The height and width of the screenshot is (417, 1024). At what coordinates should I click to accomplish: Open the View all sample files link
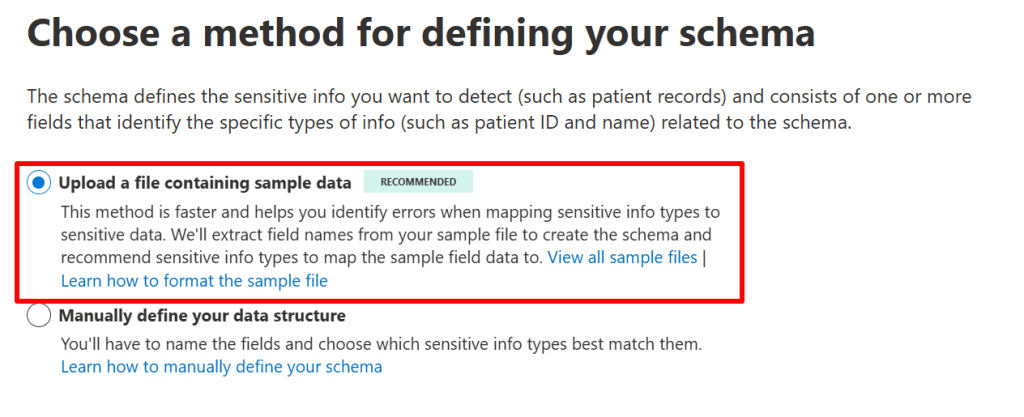tap(622, 258)
